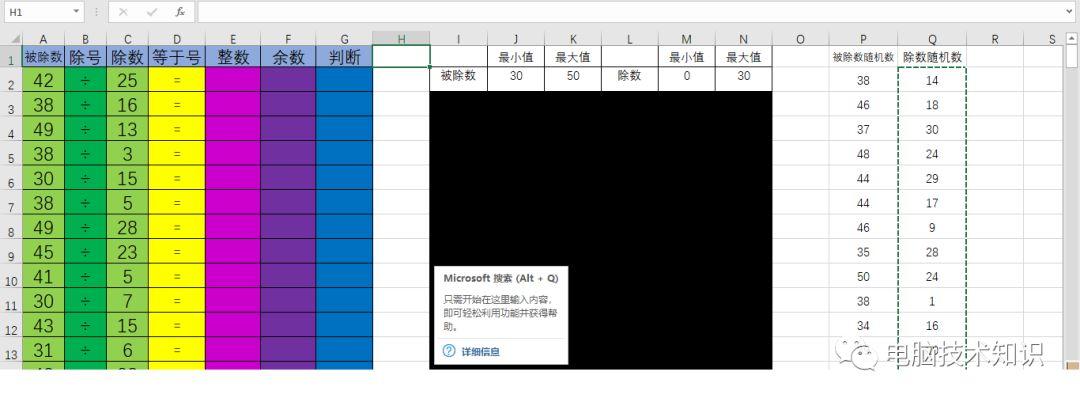Click the 判断 header cell
Screen dimensions: 1080x402
344,57
